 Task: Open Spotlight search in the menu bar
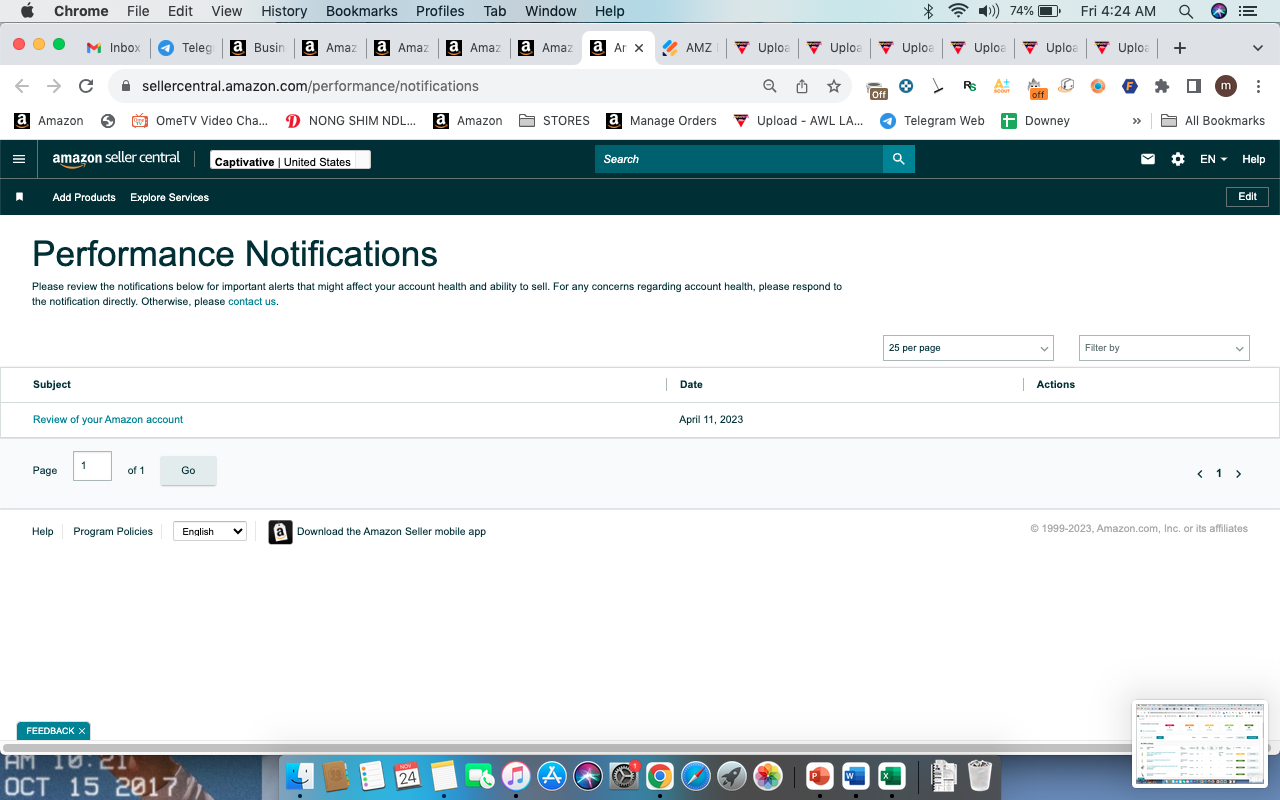1186,11
